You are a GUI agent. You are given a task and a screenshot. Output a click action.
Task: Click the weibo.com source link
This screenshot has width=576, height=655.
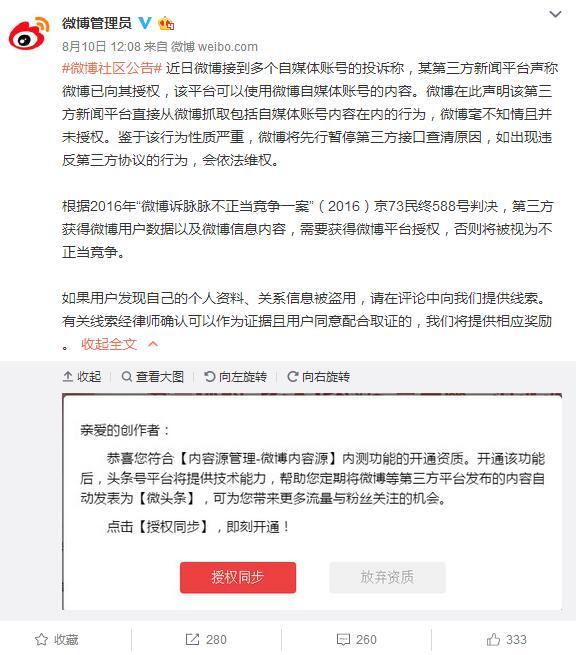pyautogui.click(x=227, y=46)
